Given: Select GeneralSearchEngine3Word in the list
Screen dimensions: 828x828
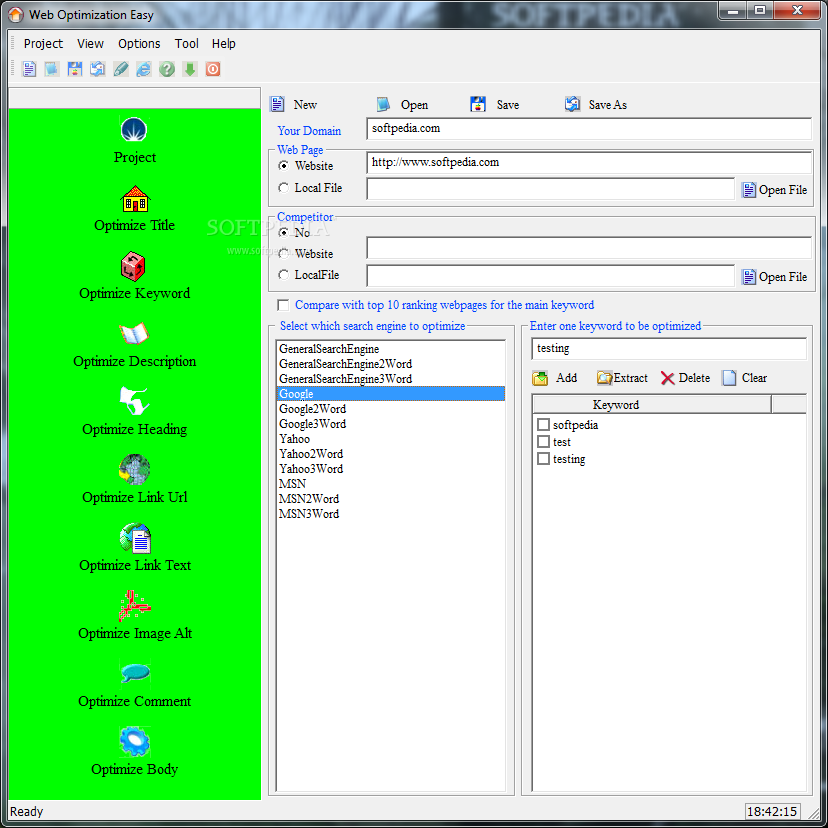Looking at the screenshot, I should [x=391, y=379].
